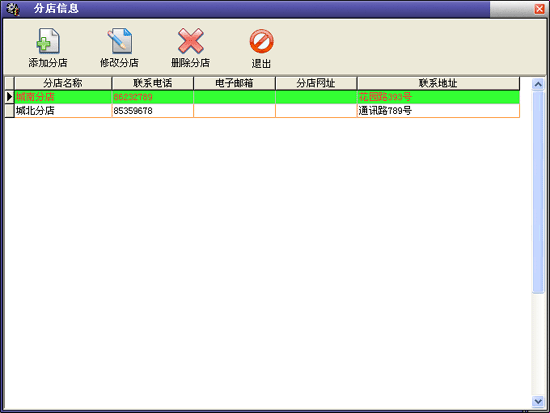Image resolution: width=550 pixels, height=413 pixels.
Task: Click the scrollbar up arrow
Action: click(538, 84)
